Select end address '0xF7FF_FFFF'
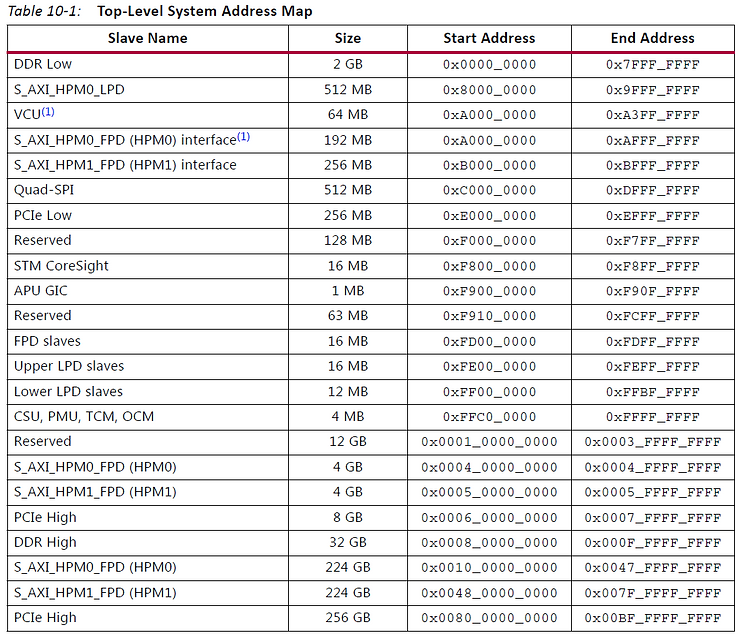The width and height of the screenshot is (740, 638). 653,241
